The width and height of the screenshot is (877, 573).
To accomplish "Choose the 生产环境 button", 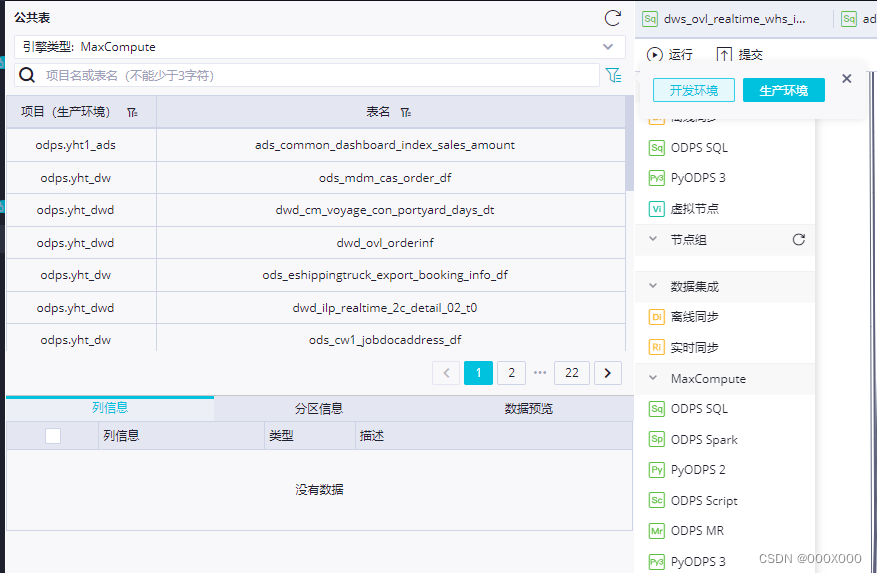I will point(784,90).
